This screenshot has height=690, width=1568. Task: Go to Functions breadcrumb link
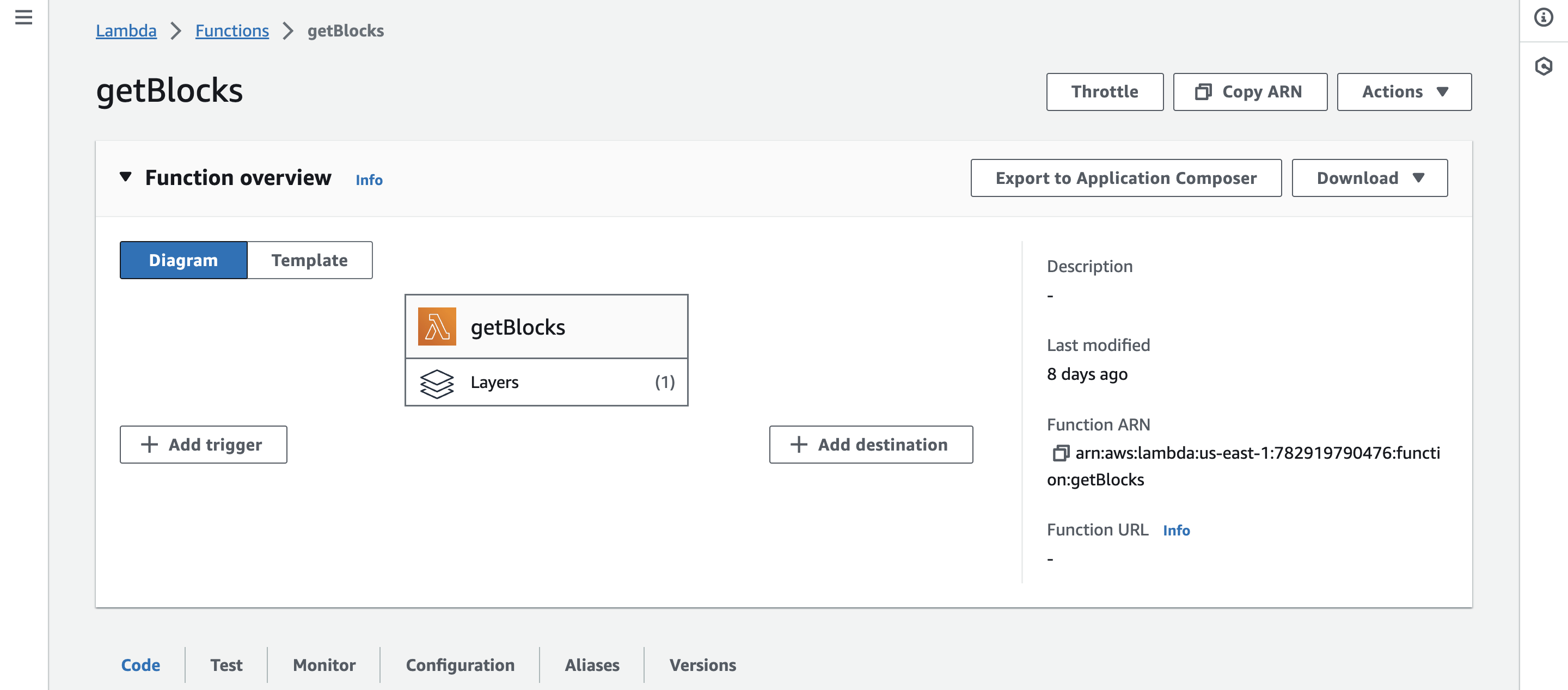point(232,30)
